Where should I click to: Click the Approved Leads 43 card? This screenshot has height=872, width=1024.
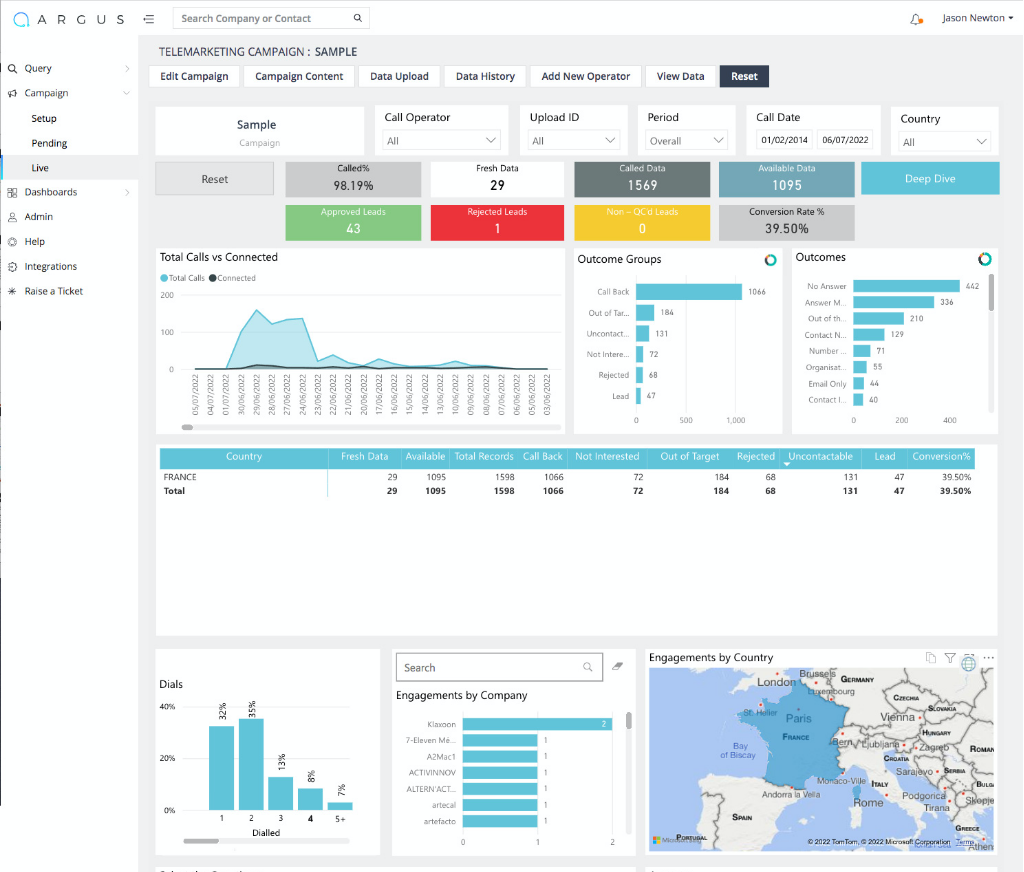pyautogui.click(x=353, y=223)
